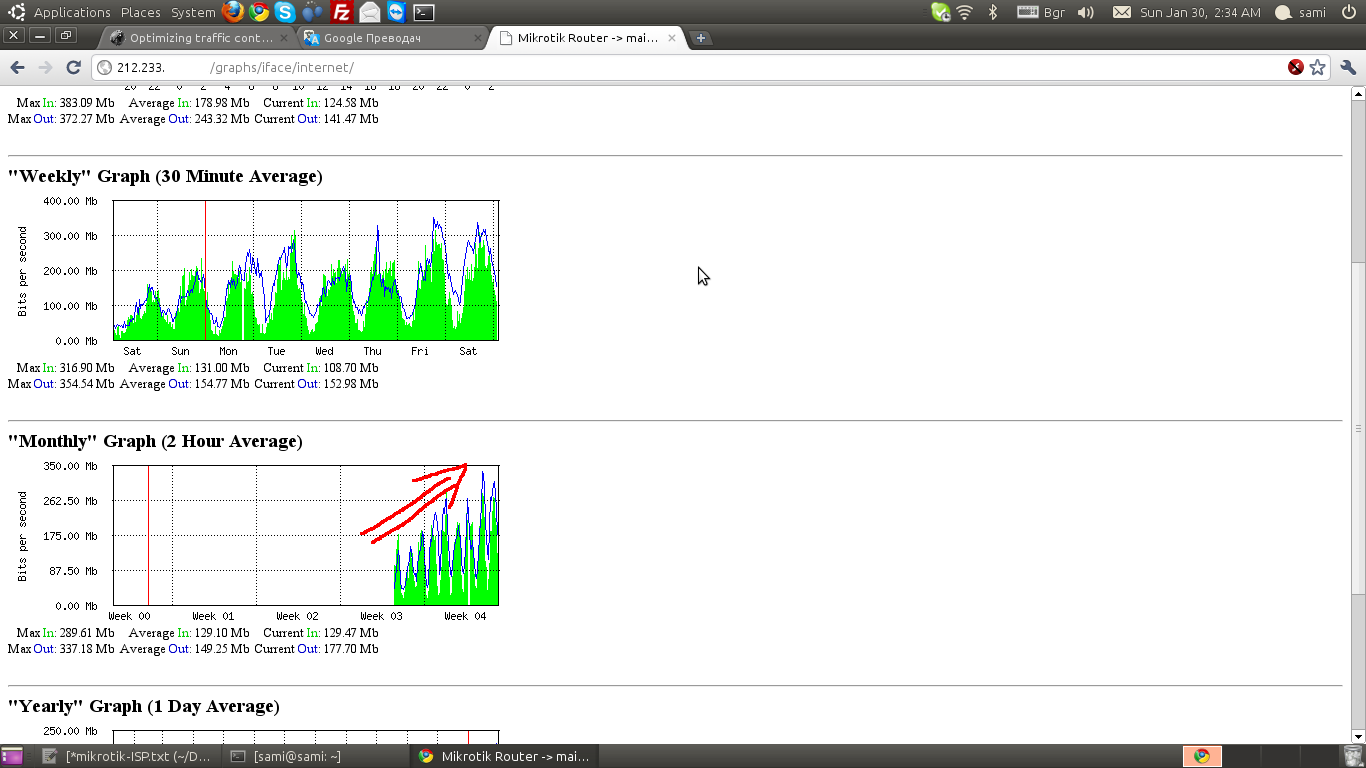Switch keyboard layout via Bgr indicator
The height and width of the screenshot is (768, 1366).
point(1041,12)
